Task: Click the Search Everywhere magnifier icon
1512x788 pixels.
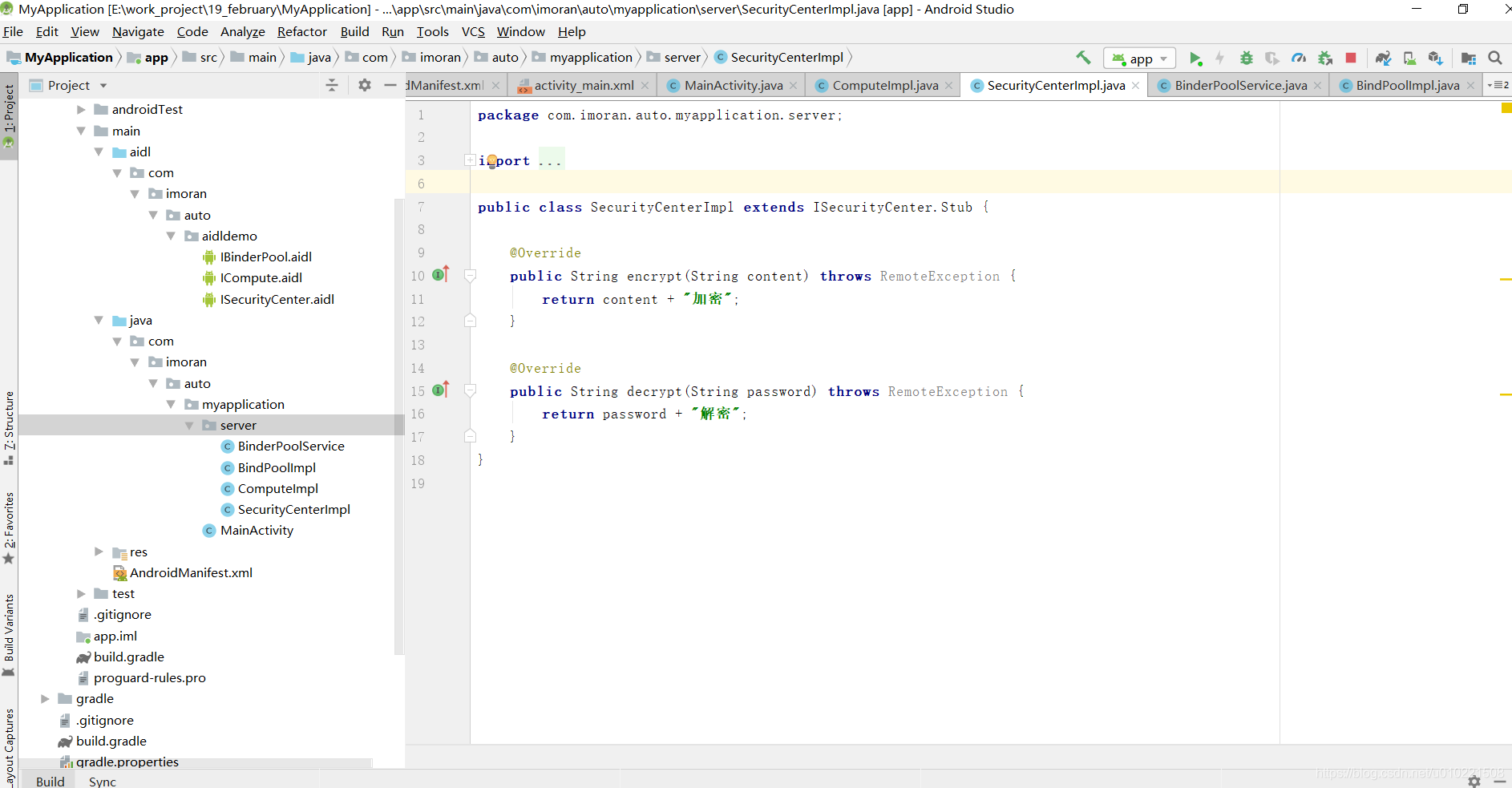Action: 1495,58
